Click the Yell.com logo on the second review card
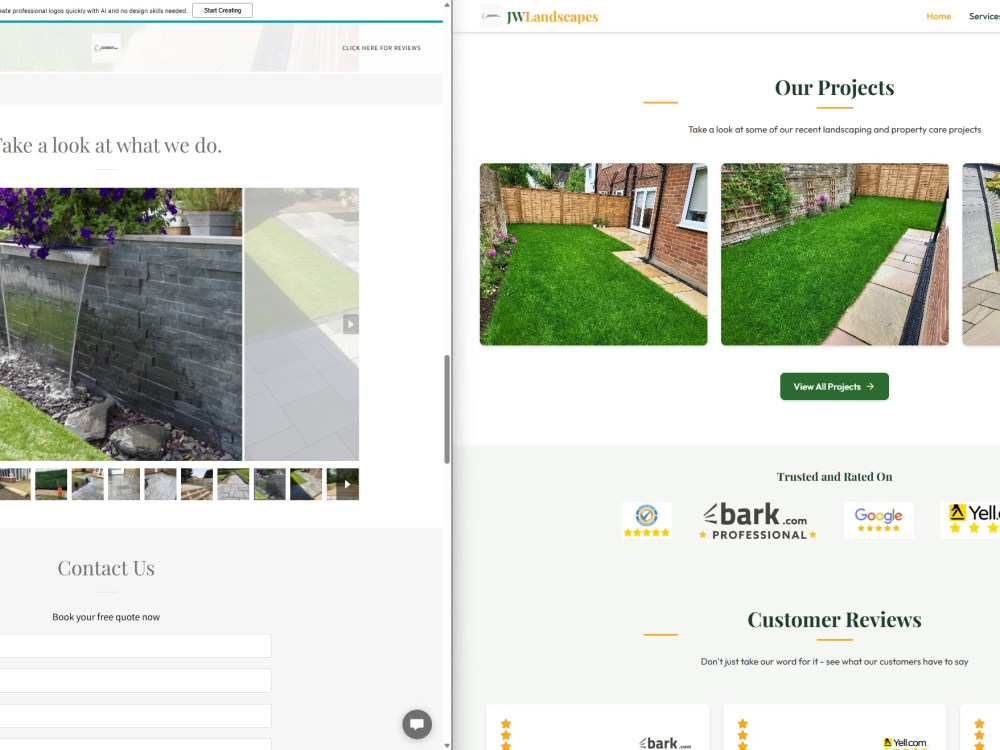The image size is (1000, 750). point(905,743)
